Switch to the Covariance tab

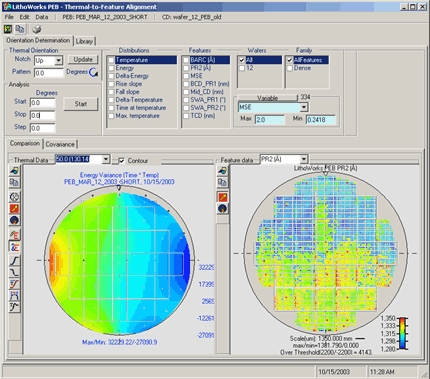click(60, 144)
